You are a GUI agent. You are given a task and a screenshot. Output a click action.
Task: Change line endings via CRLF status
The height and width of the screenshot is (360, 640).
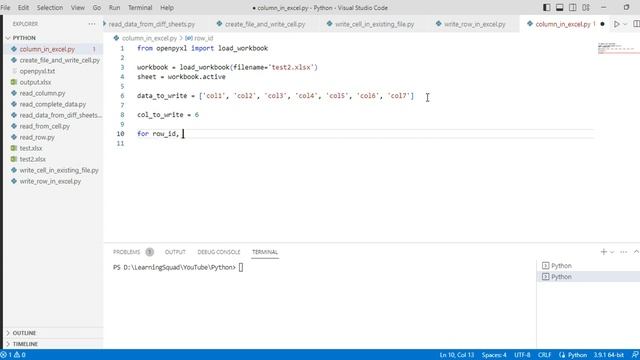(544, 355)
